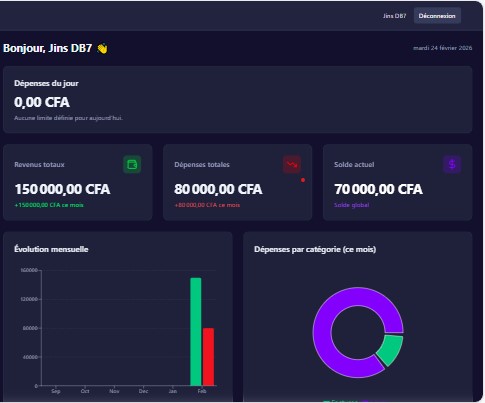Click the '+150000,00 CFA ce mois' green text

click(x=49, y=205)
